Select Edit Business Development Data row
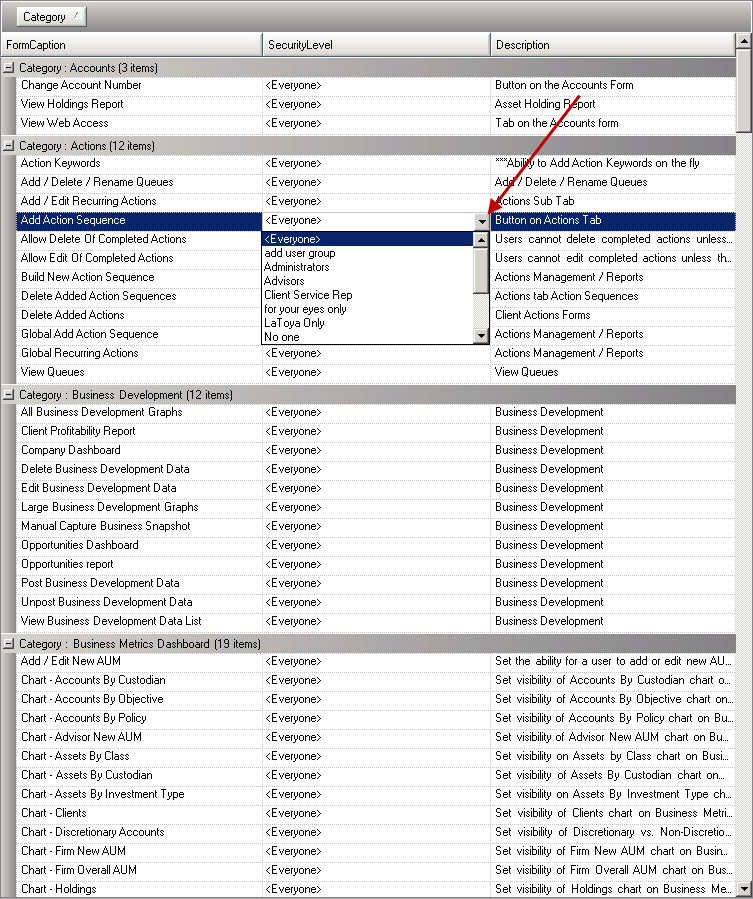This screenshot has width=753, height=899. [376, 488]
